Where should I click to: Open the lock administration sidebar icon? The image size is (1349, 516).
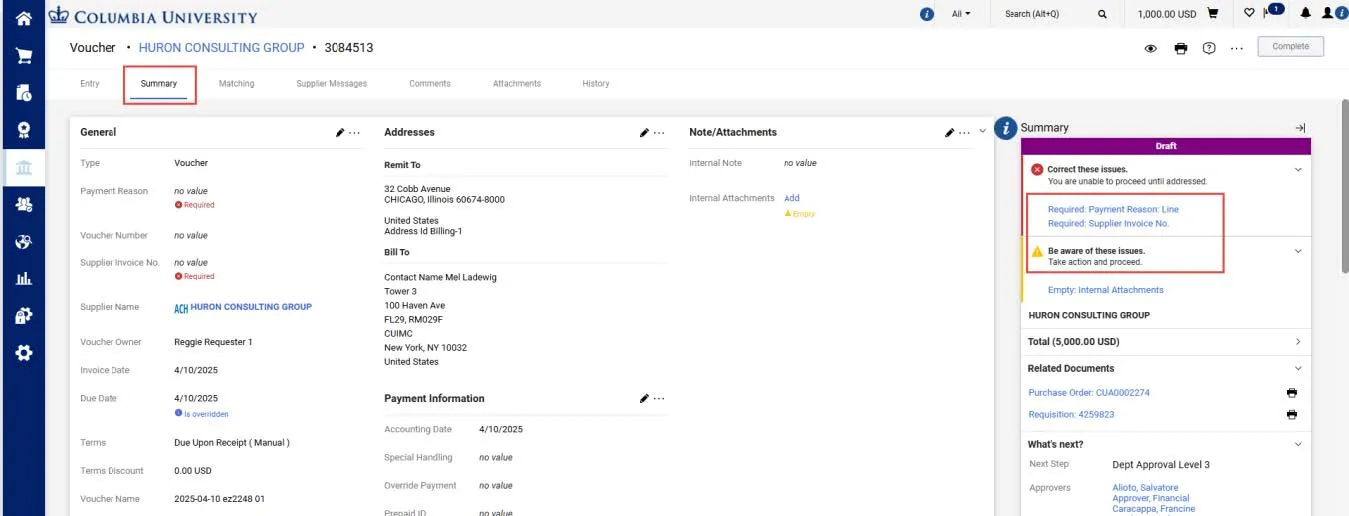(23, 316)
